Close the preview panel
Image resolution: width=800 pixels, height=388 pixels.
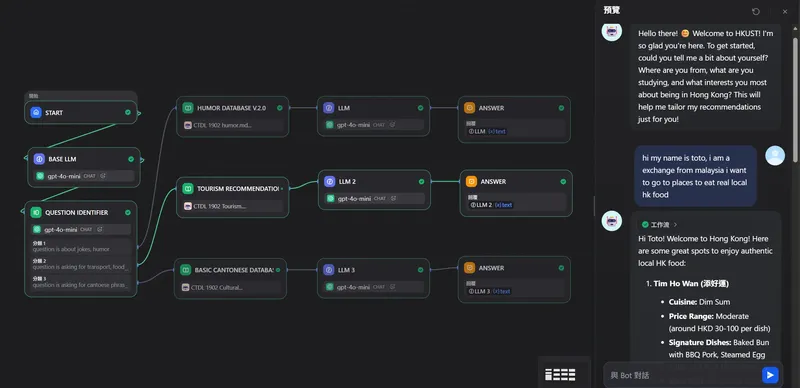point(785,11)
